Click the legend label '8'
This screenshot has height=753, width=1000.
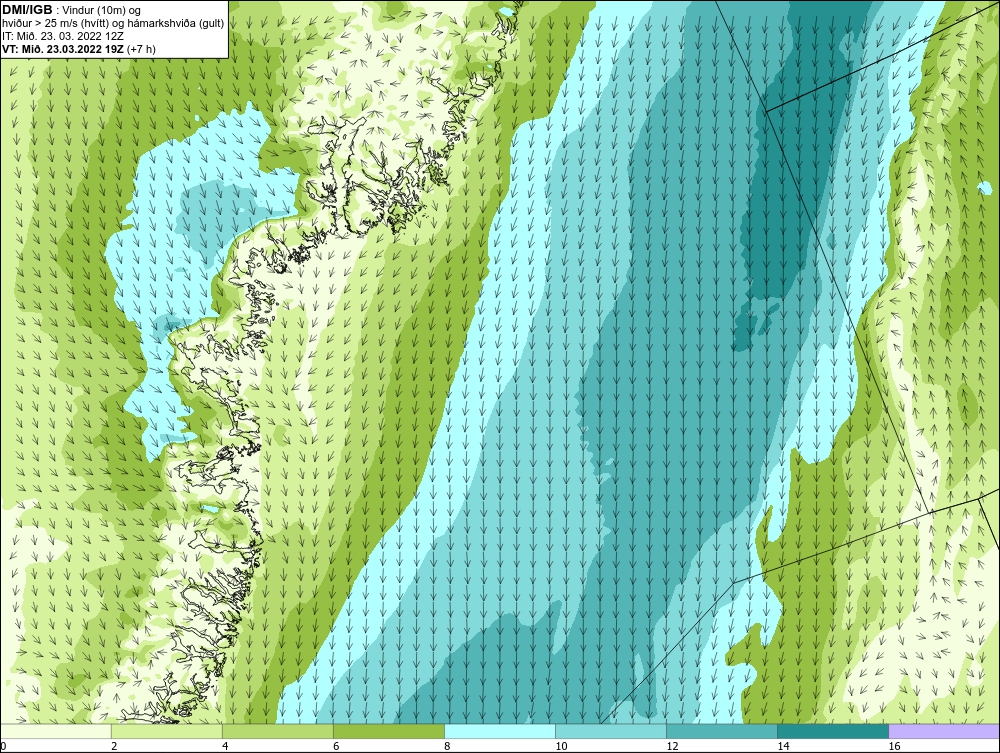[x=447, y=746]
